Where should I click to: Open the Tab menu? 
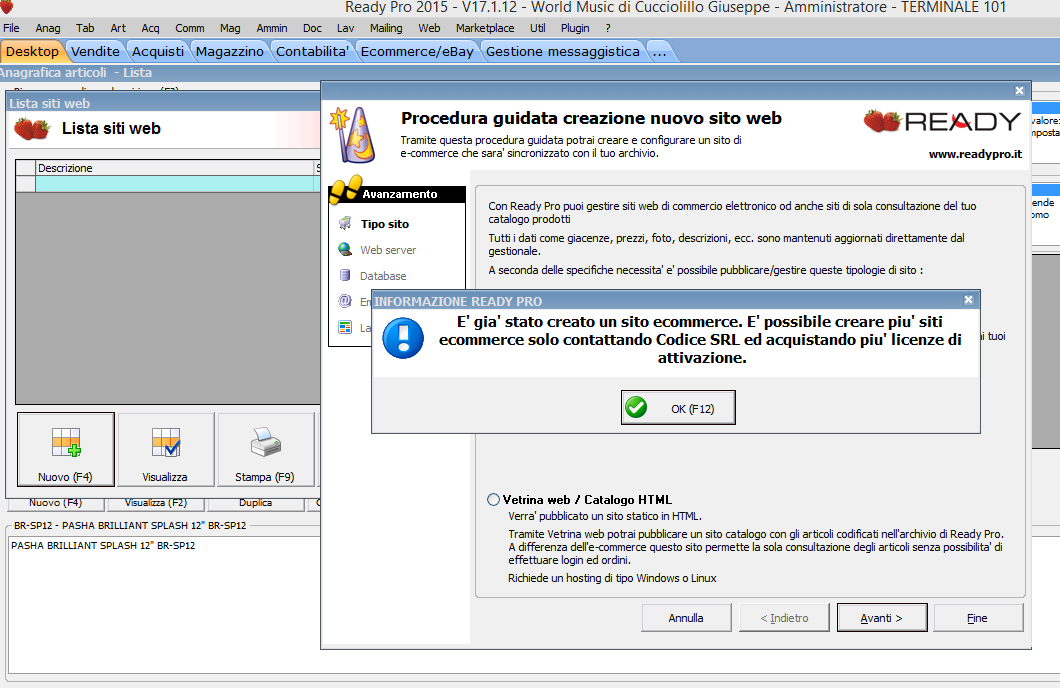85,28
